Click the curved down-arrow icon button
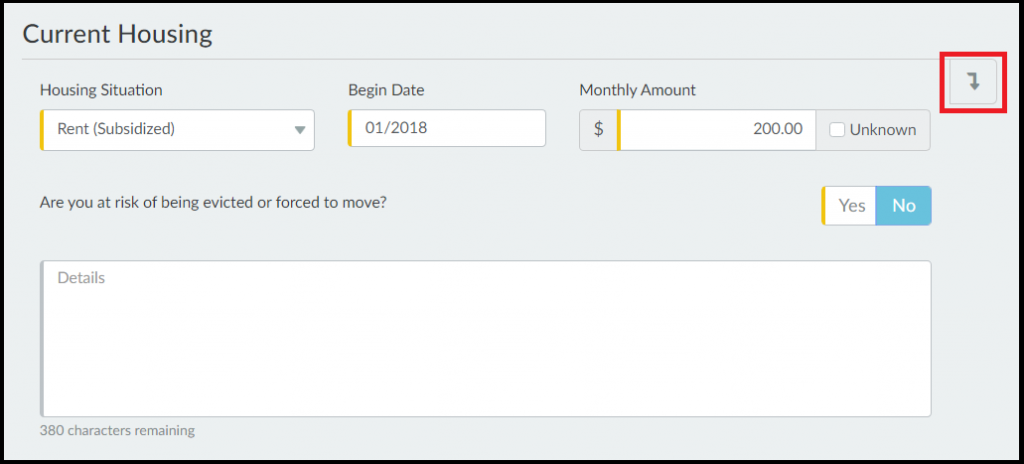The height and width of the screenshot is (464, 1024). pyautogui.click(x=973, y=82)
